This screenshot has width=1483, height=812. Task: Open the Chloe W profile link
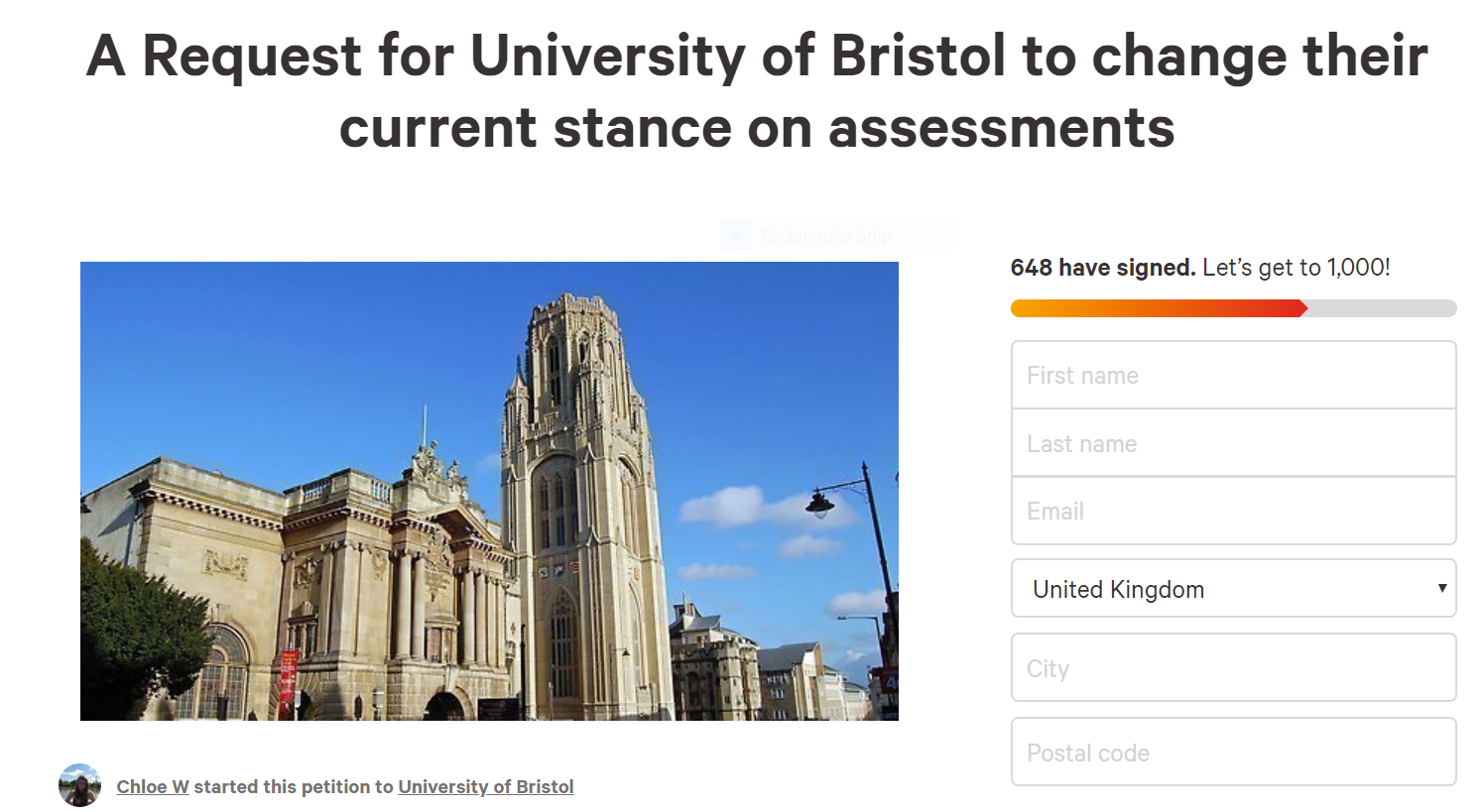[153, 787]
